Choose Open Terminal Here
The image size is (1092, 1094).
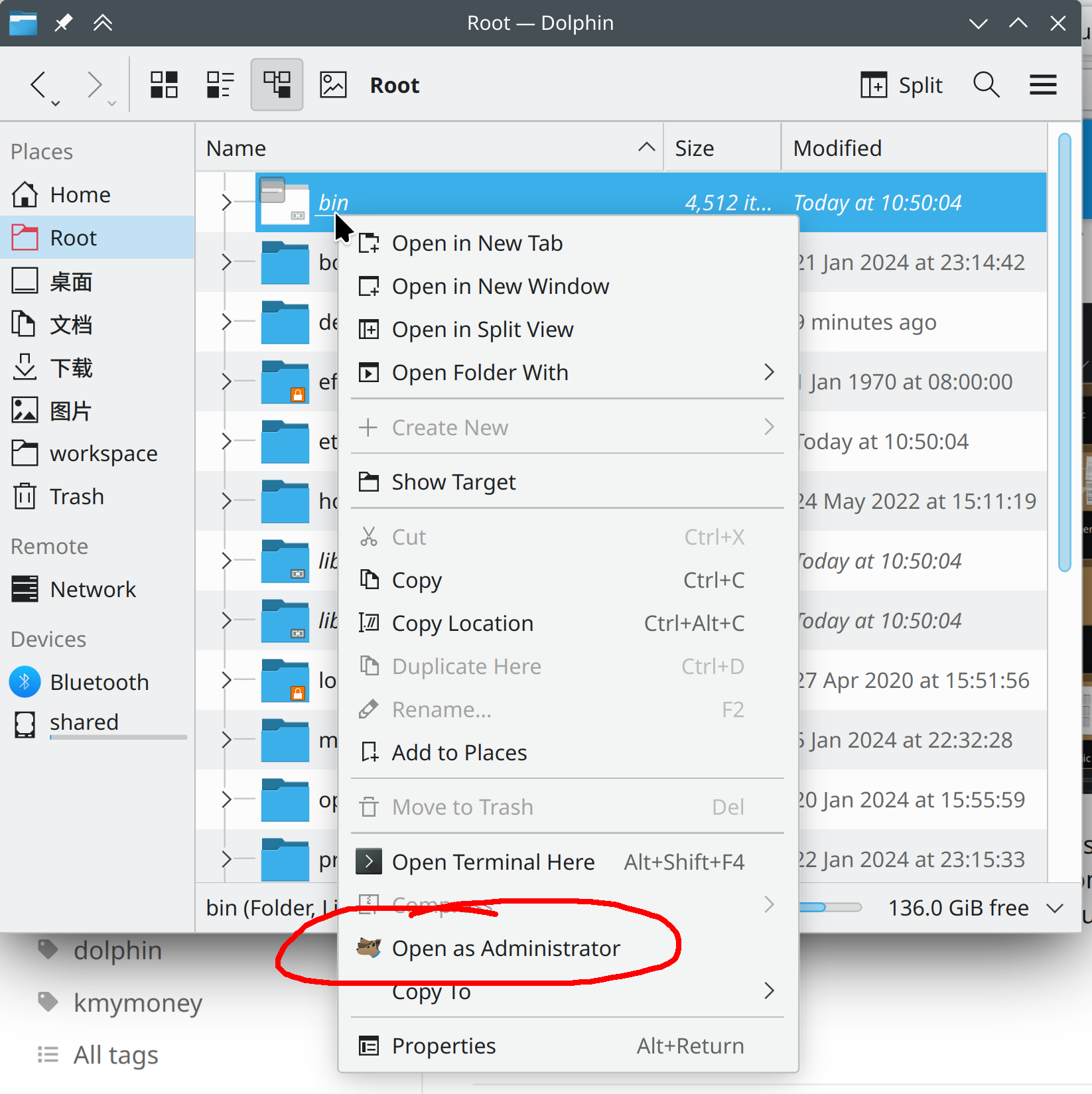494,861
